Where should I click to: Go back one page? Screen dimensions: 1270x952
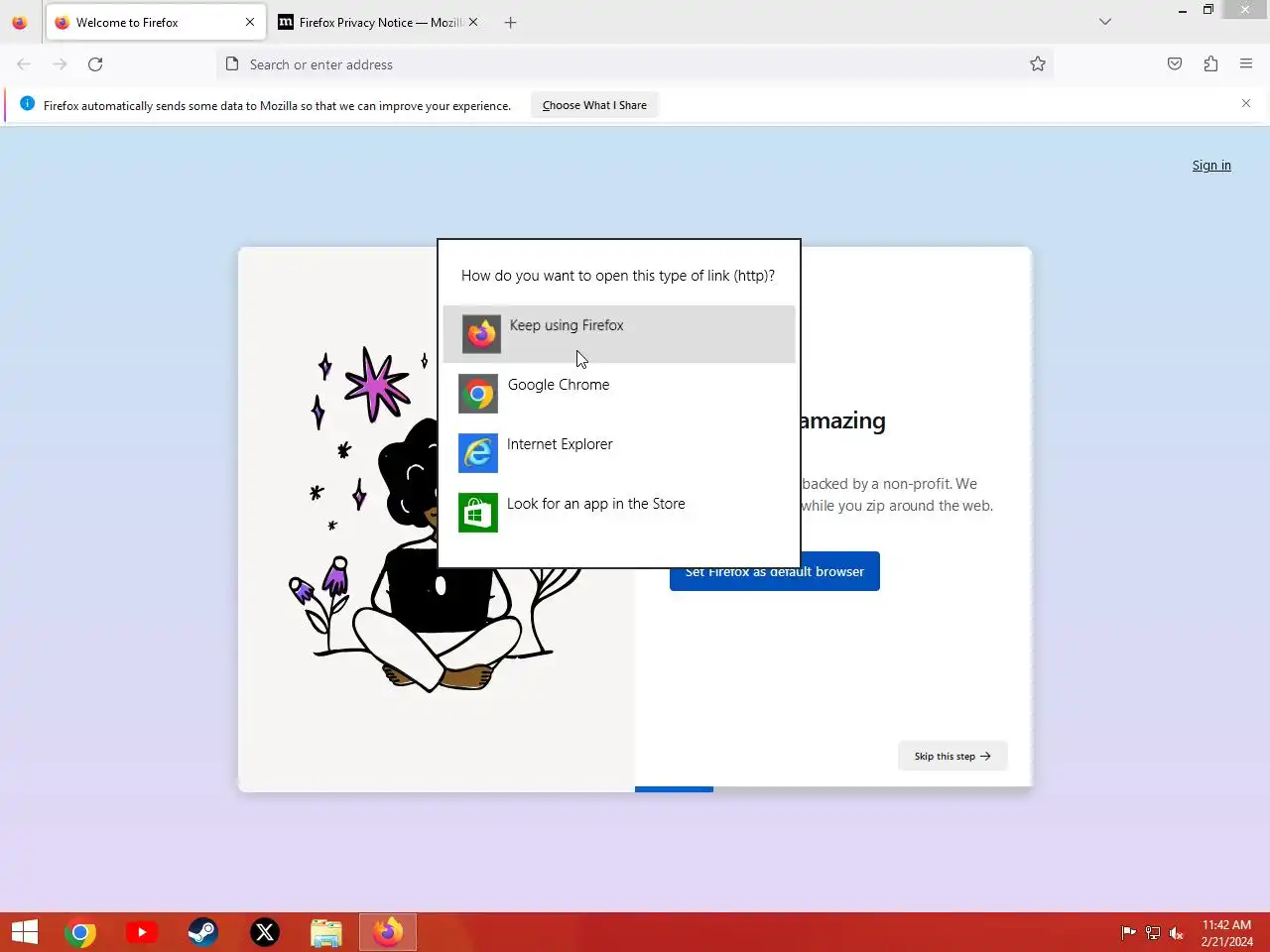click(24, 64)
